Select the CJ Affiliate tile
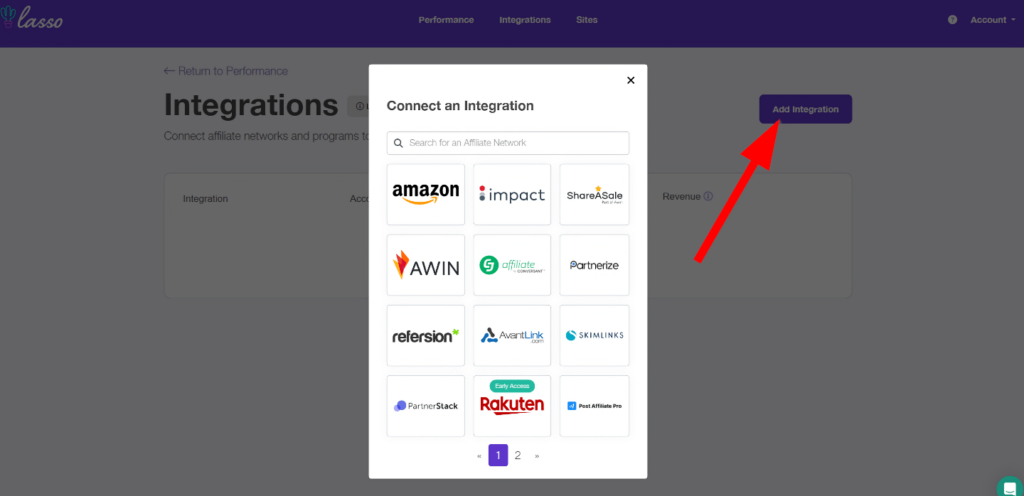This screenshot has width=1024, height=496. [x=511, y=265]
